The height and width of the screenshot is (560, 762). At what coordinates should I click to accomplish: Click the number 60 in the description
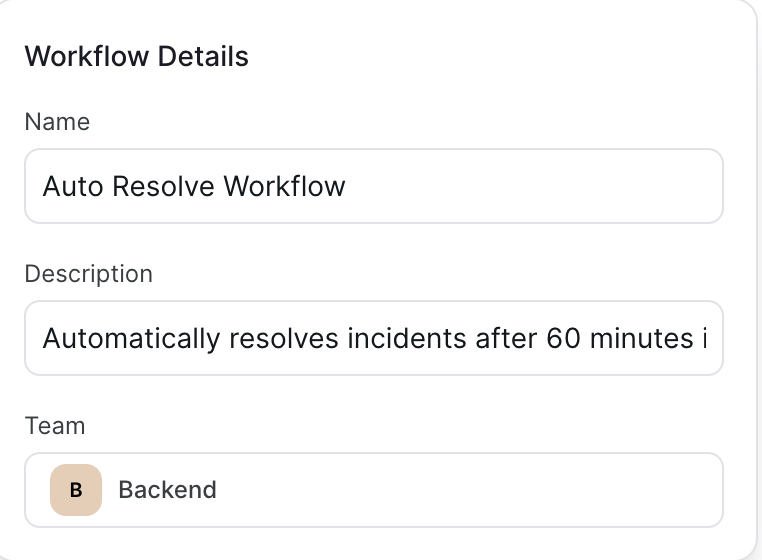click(x=563, y=338)
